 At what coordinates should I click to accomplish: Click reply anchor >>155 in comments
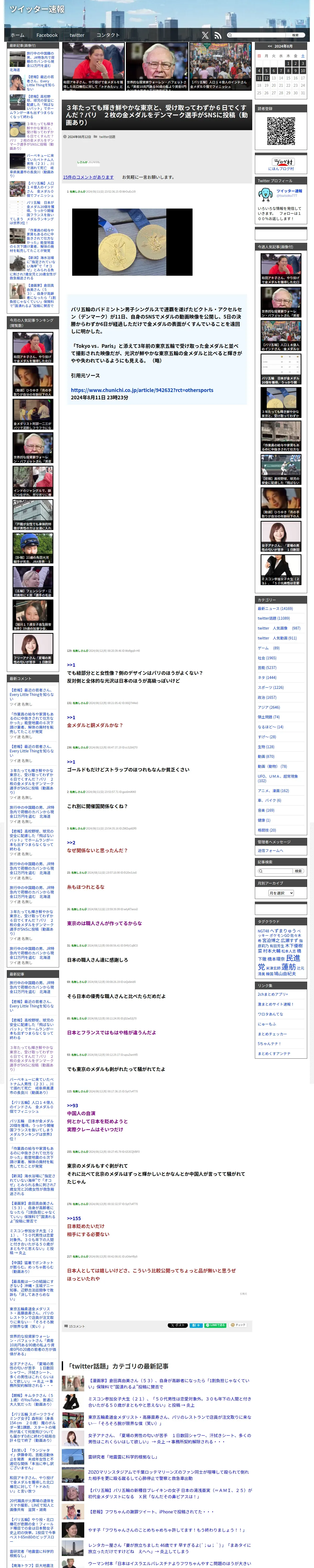74,1219
